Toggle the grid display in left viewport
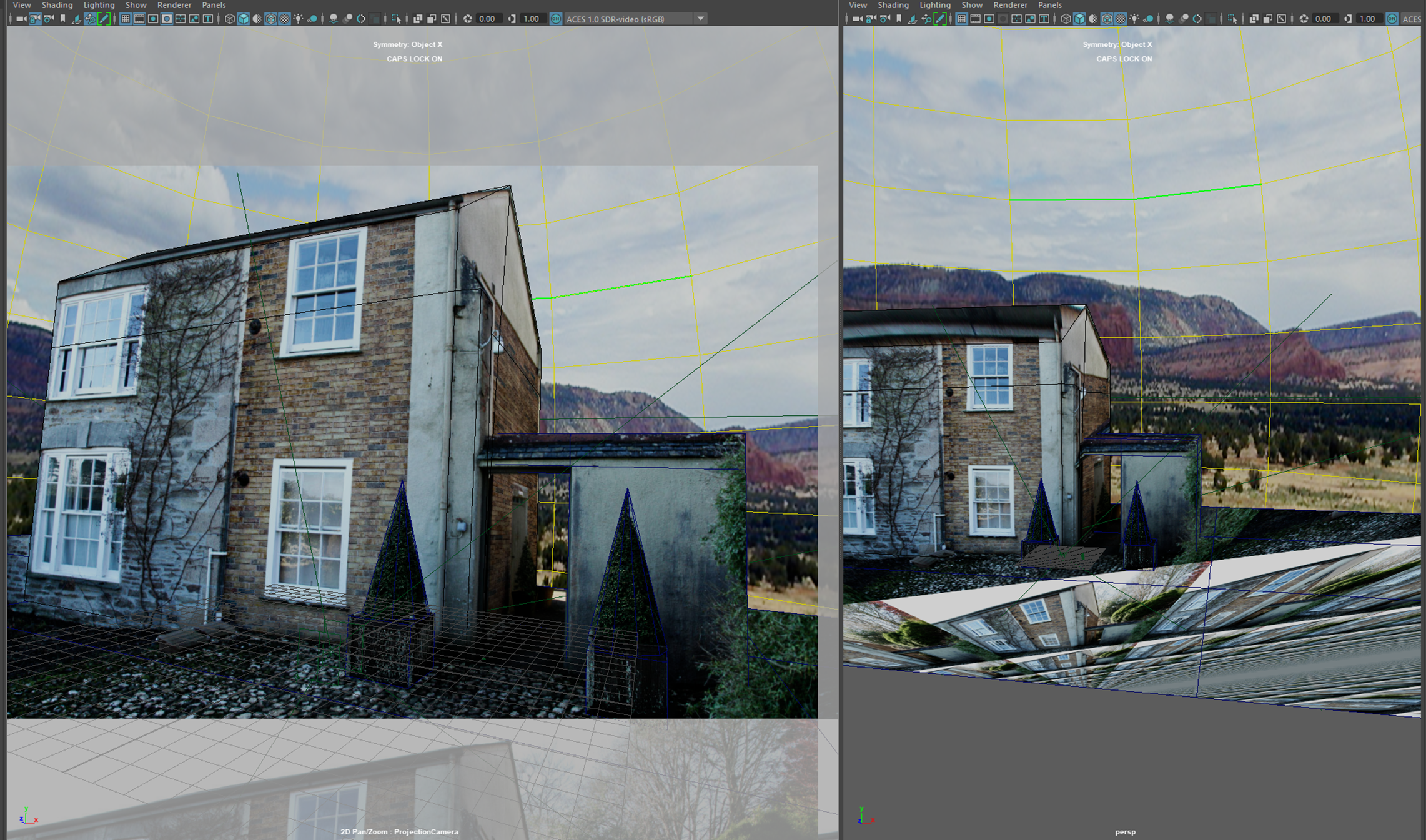This screenshot has height=840, width=1426. point(126,19)
